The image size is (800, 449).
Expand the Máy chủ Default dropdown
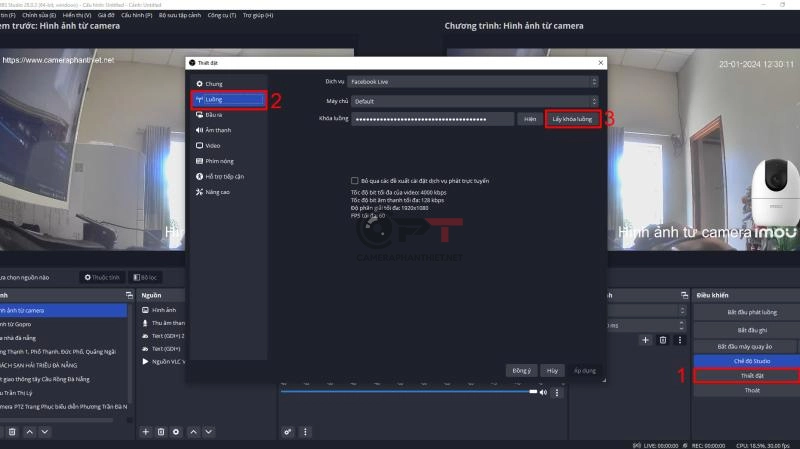[474, 101]
